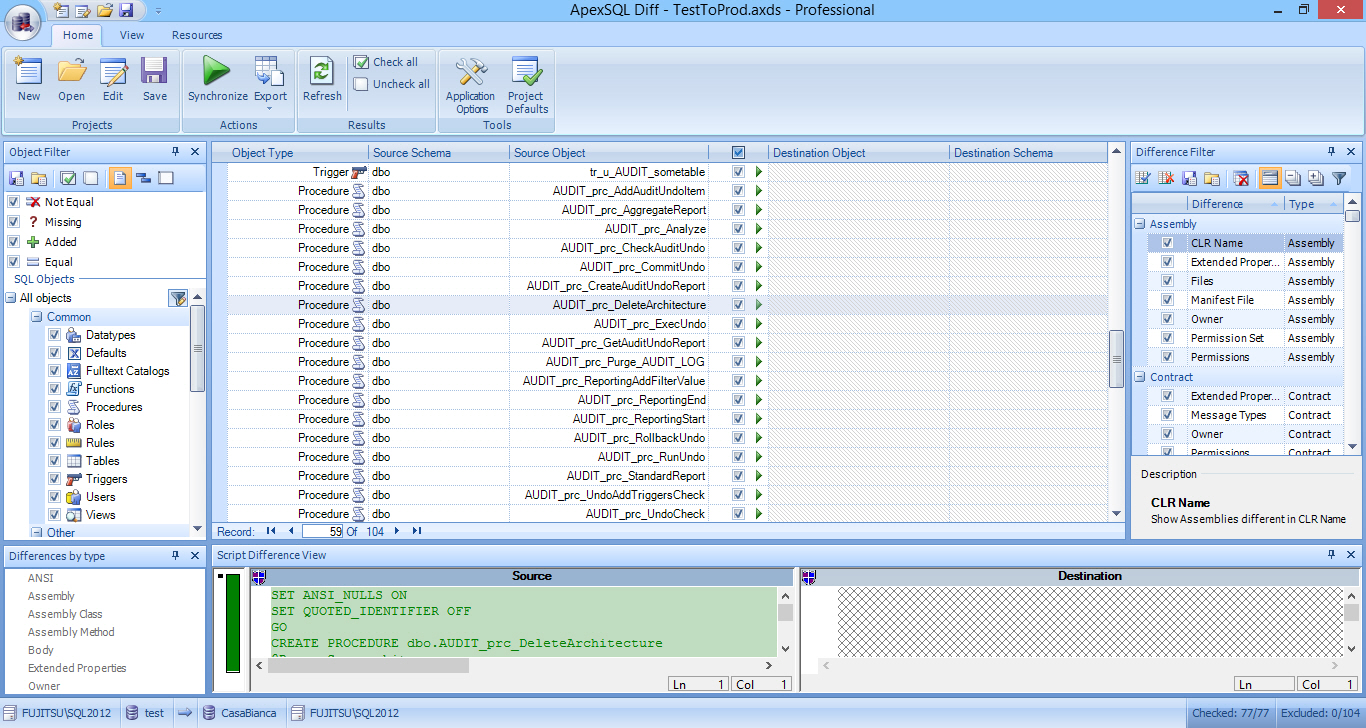Click the main grid vertical scrollbar thumb
This screenshot has width=1366, height=728.
(1117, 359)
